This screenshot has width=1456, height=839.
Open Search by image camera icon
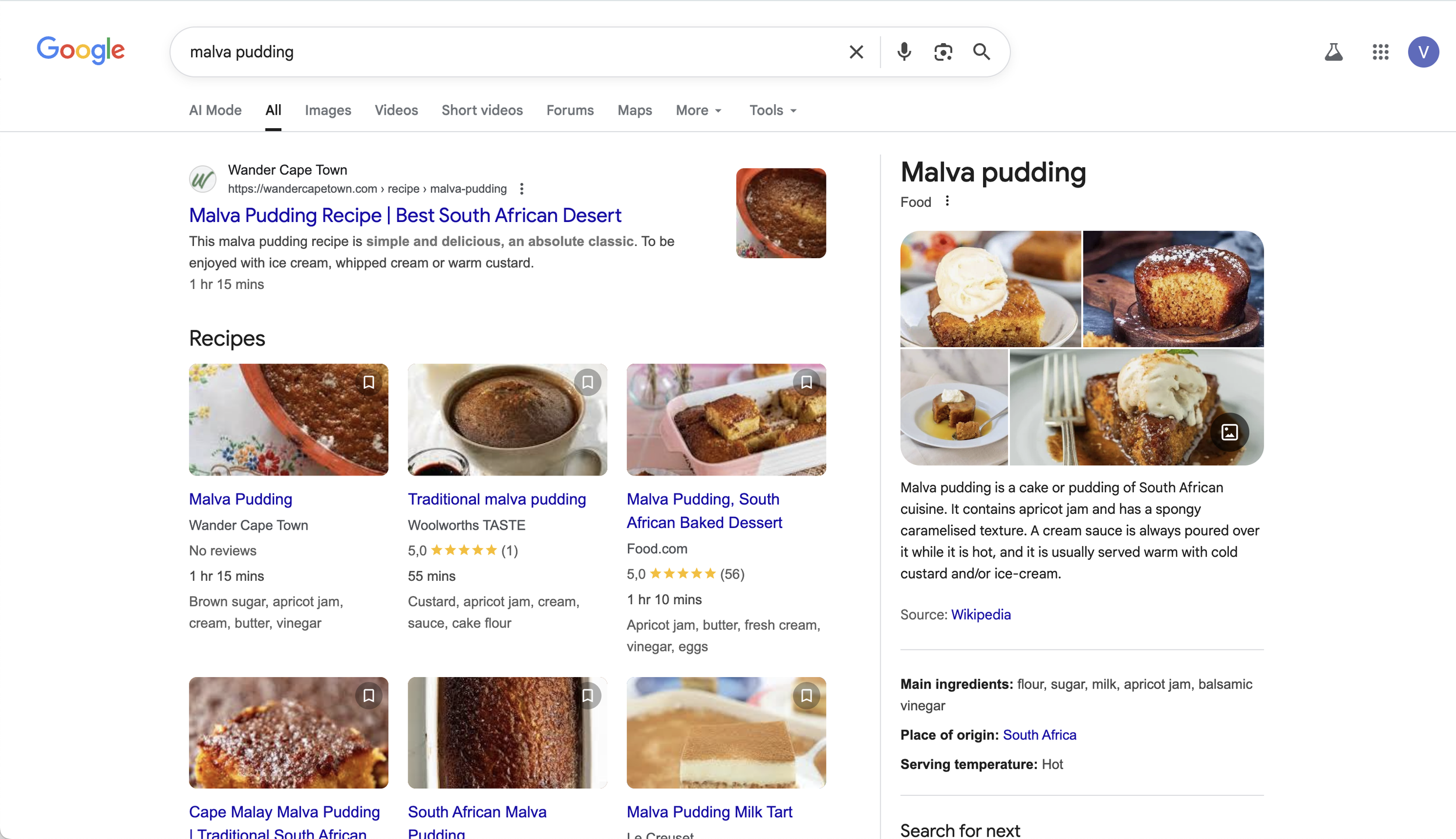pyautogui.click(x=943, y=52)
